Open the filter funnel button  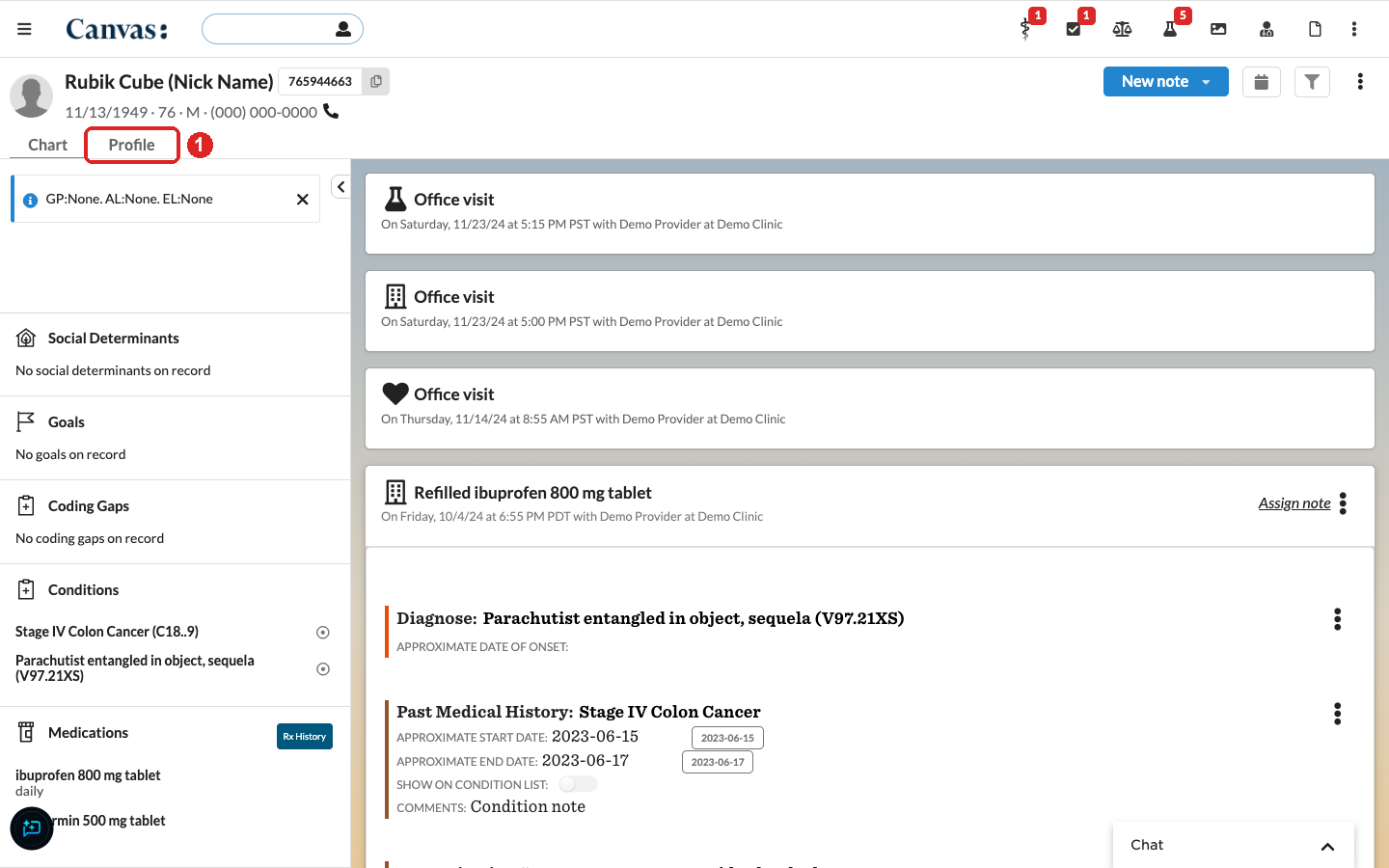(x=1312, y=82)
